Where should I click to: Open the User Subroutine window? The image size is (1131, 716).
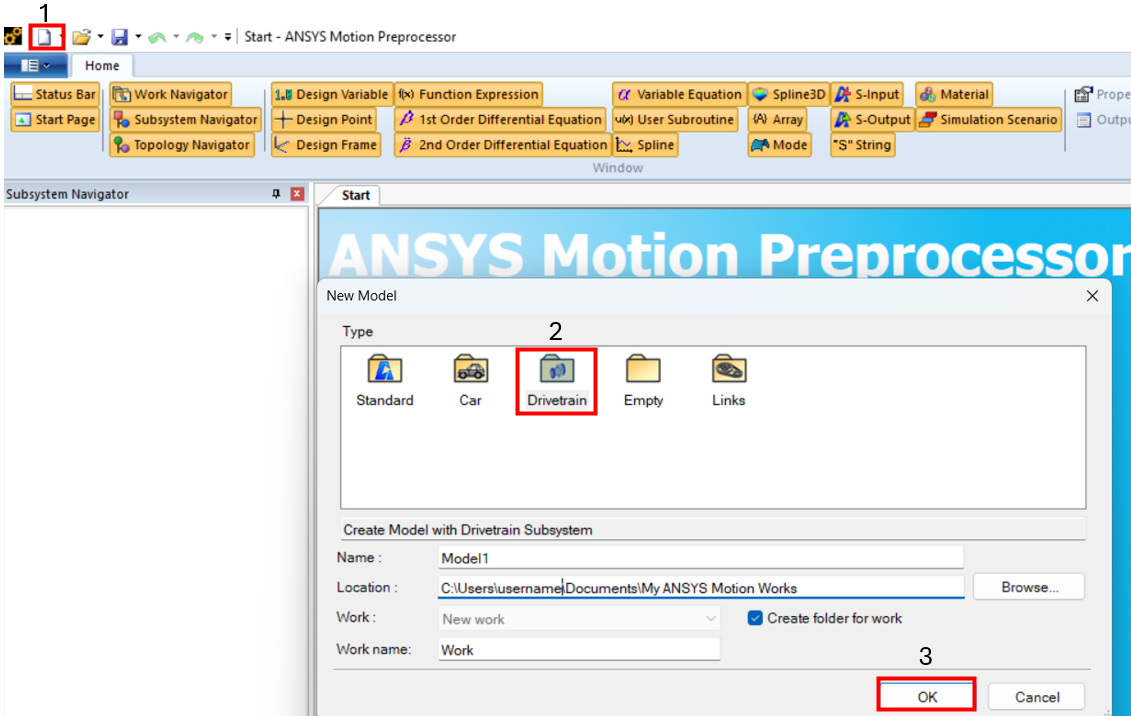click(675, 120)
